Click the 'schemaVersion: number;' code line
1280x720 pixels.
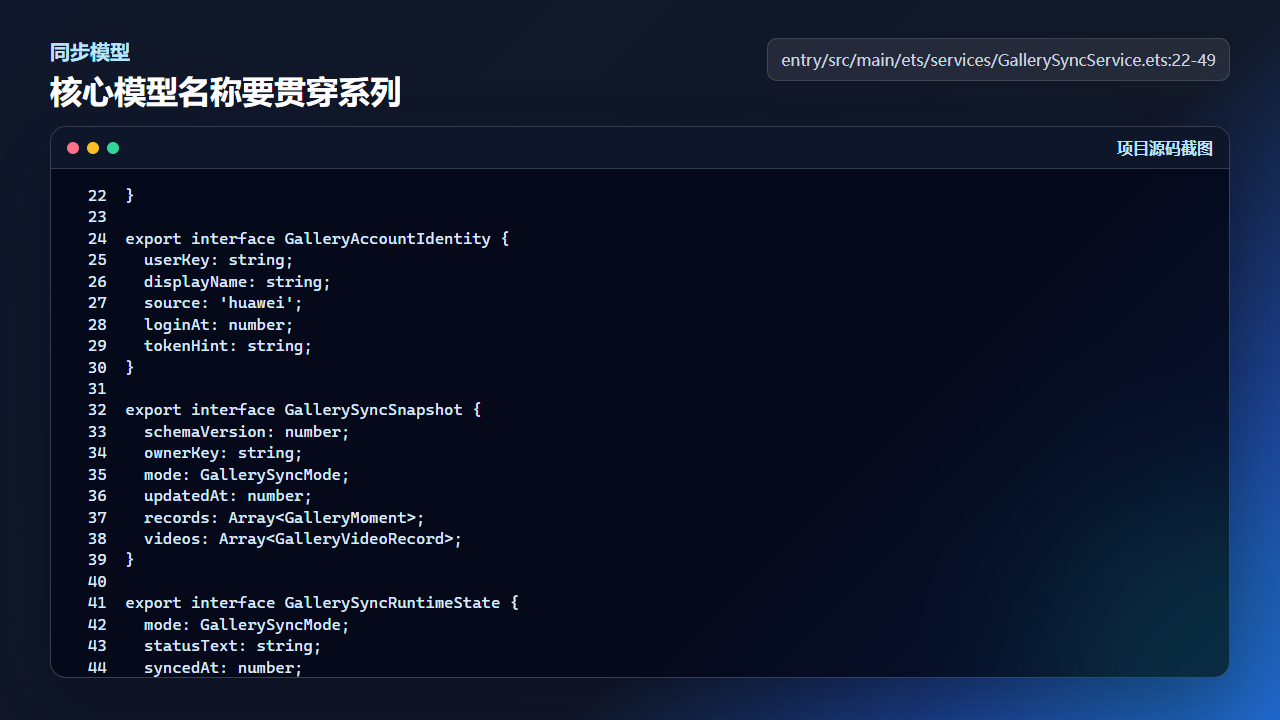[247, 432]
